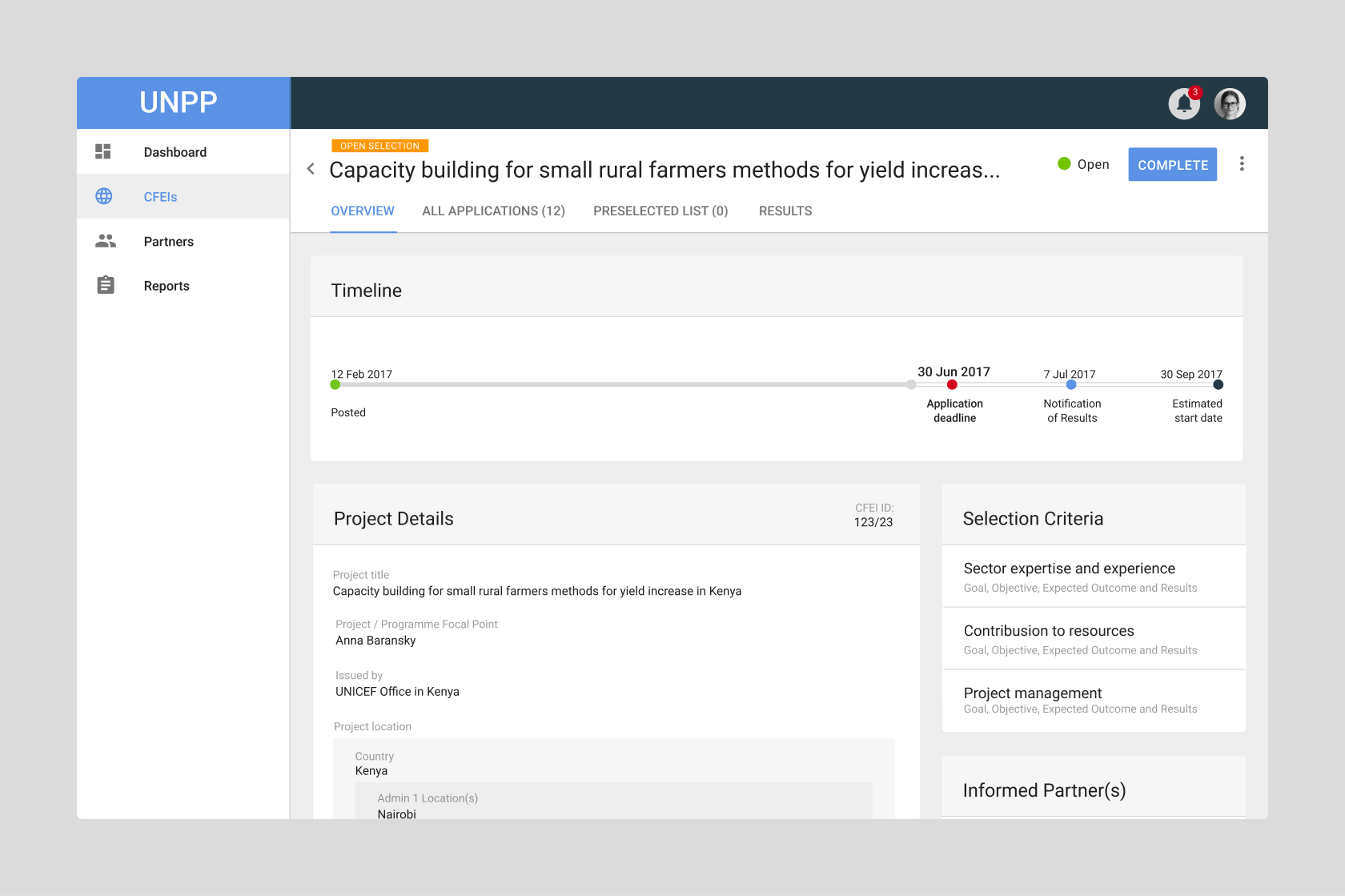Click the CFEIs globe icon
Viewport: 1345px width, 896px height.
104,196
